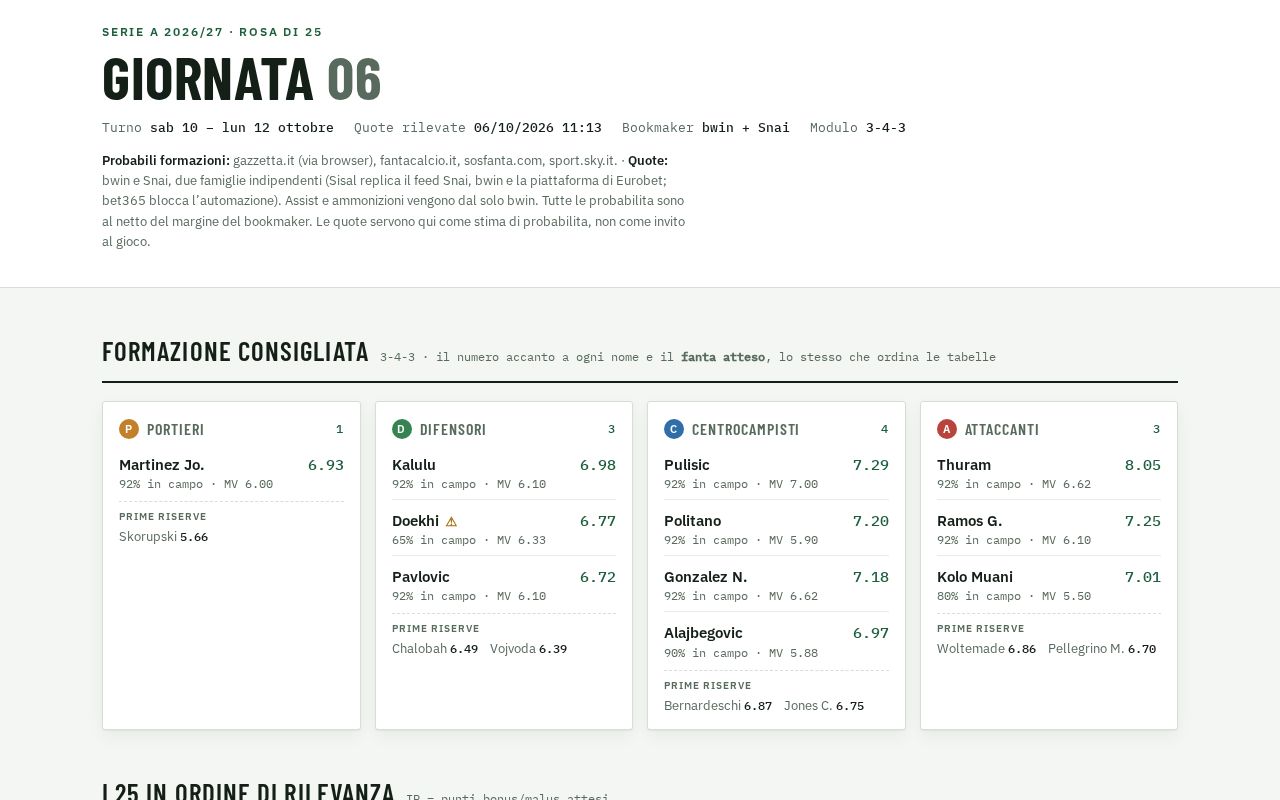The image size is (1280, 800).
Task: Click the count 1 in the Portieri header
Action: pos(339,429)
